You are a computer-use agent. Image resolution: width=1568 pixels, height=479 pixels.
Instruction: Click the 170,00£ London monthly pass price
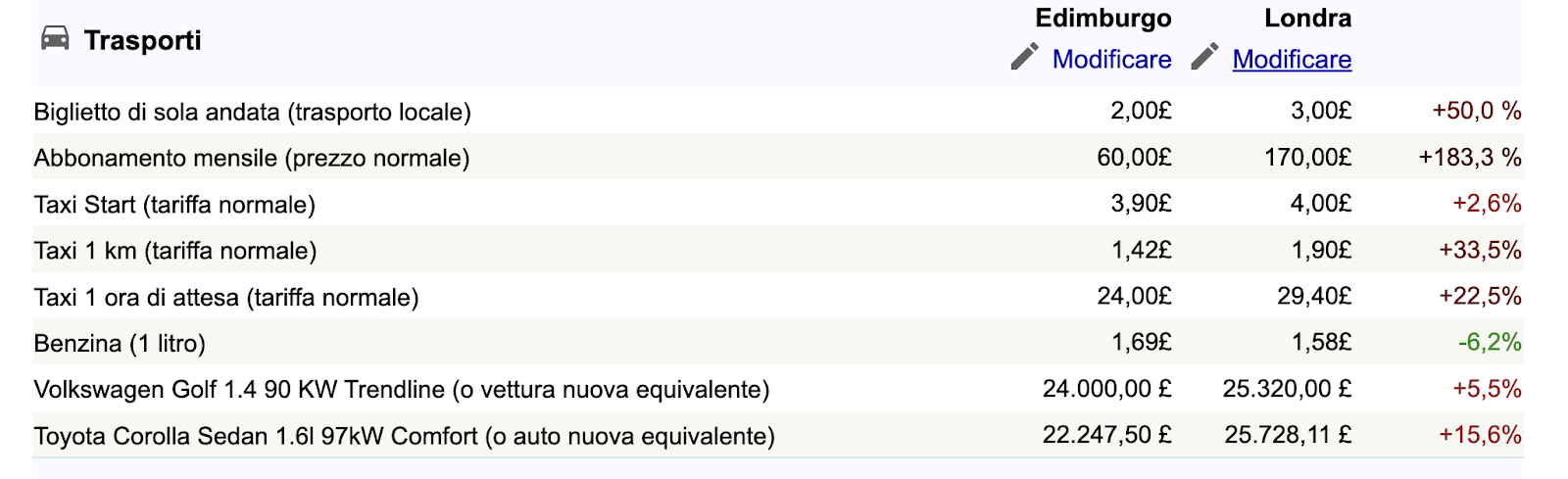[1307, 157]
